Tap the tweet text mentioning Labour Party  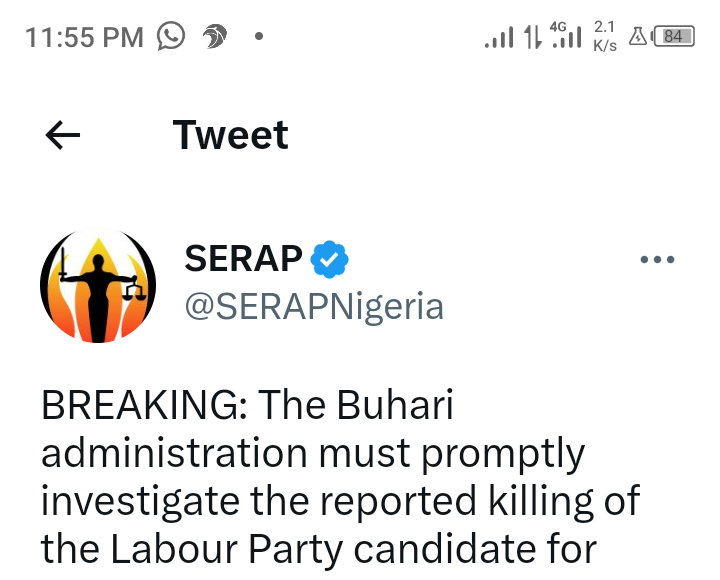point(319,549)
